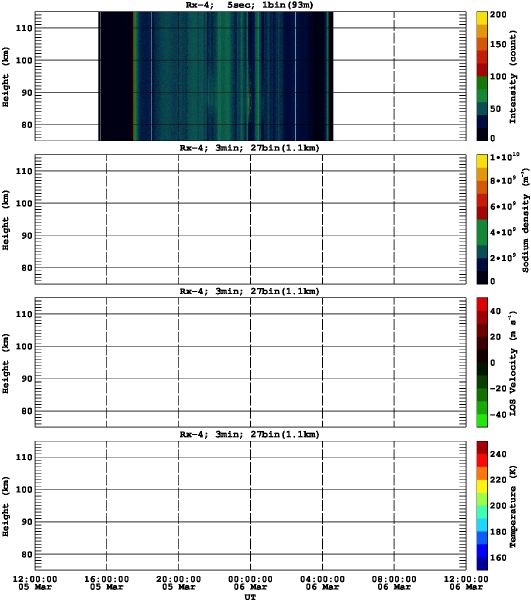Click the 00:00:00 06 Mar time label
The width and height of the screenshot is (531, 600).
250,583
